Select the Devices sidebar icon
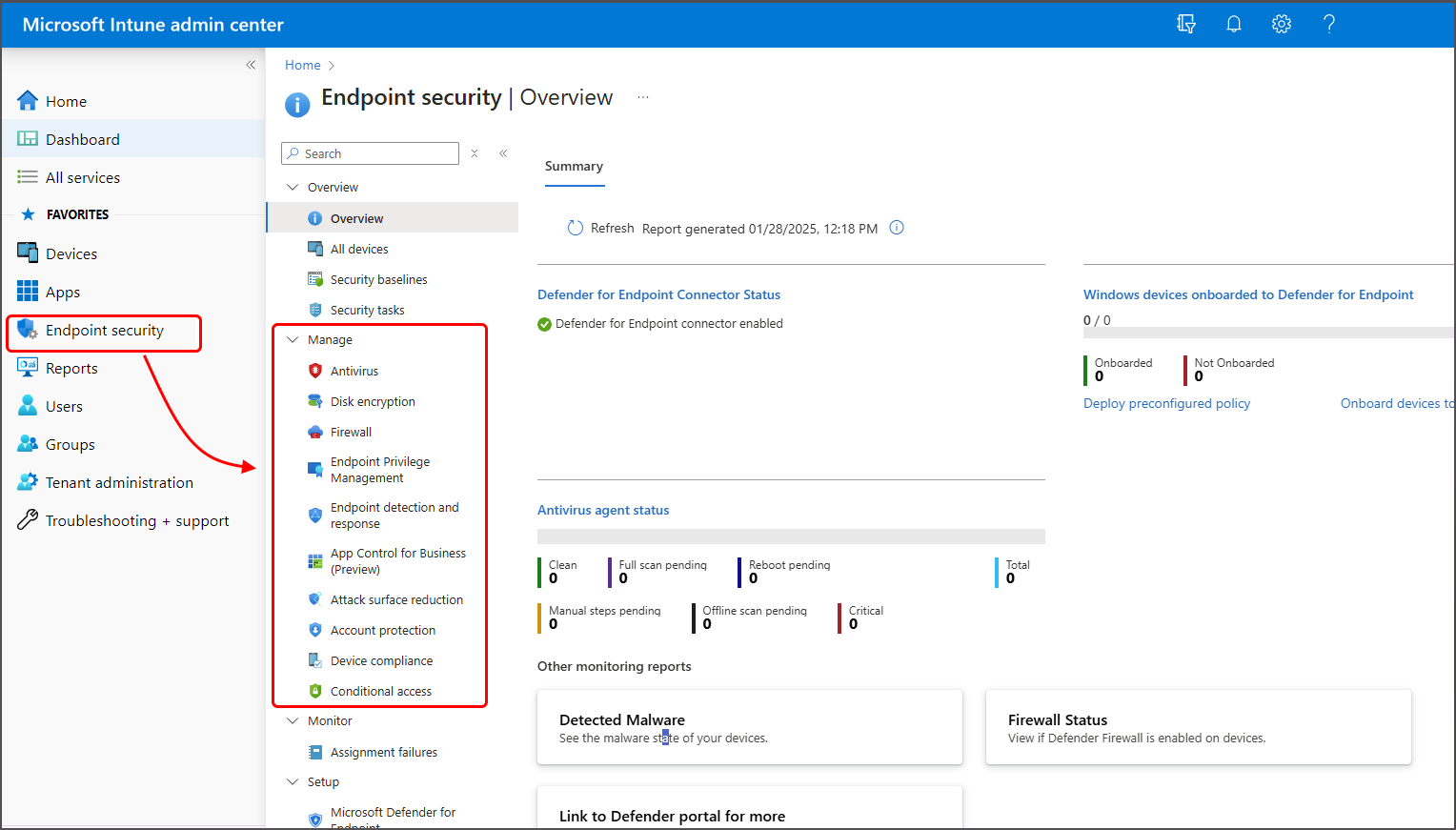1456x830 pixels. click(70, 253)
